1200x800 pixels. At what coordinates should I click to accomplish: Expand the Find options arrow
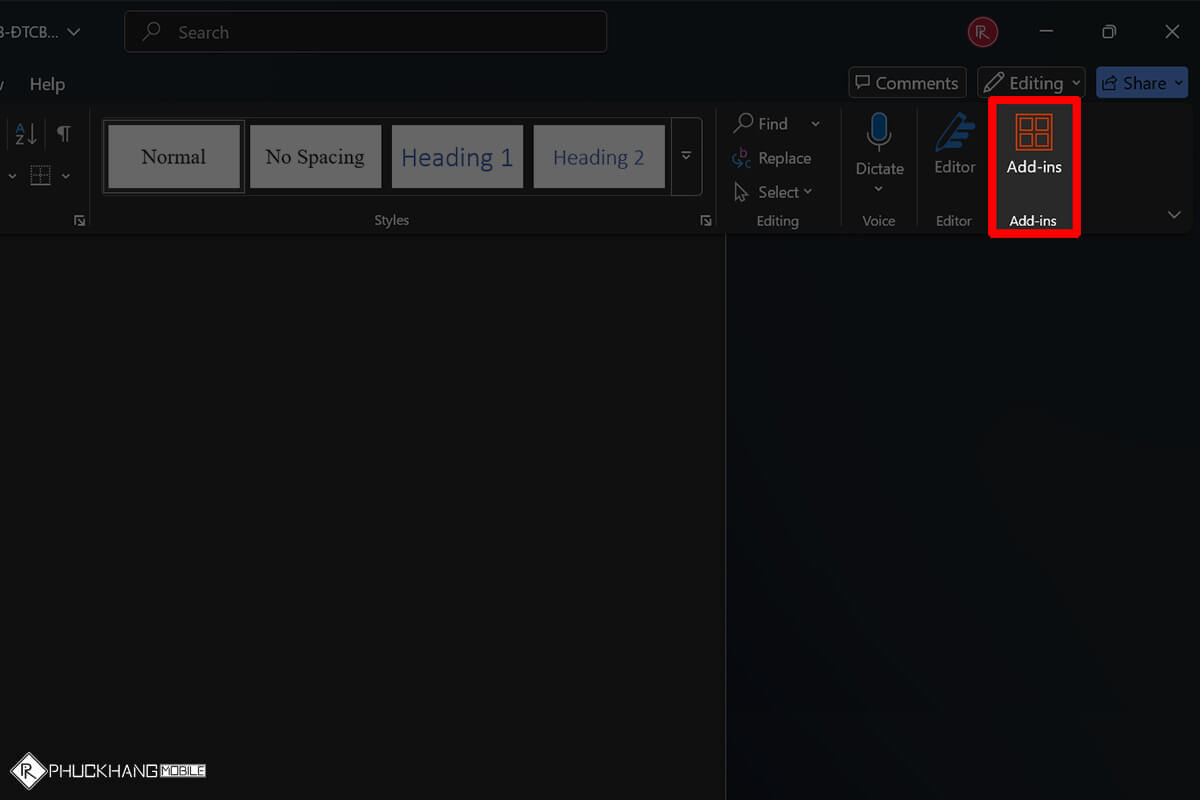[x=815, y=123]
